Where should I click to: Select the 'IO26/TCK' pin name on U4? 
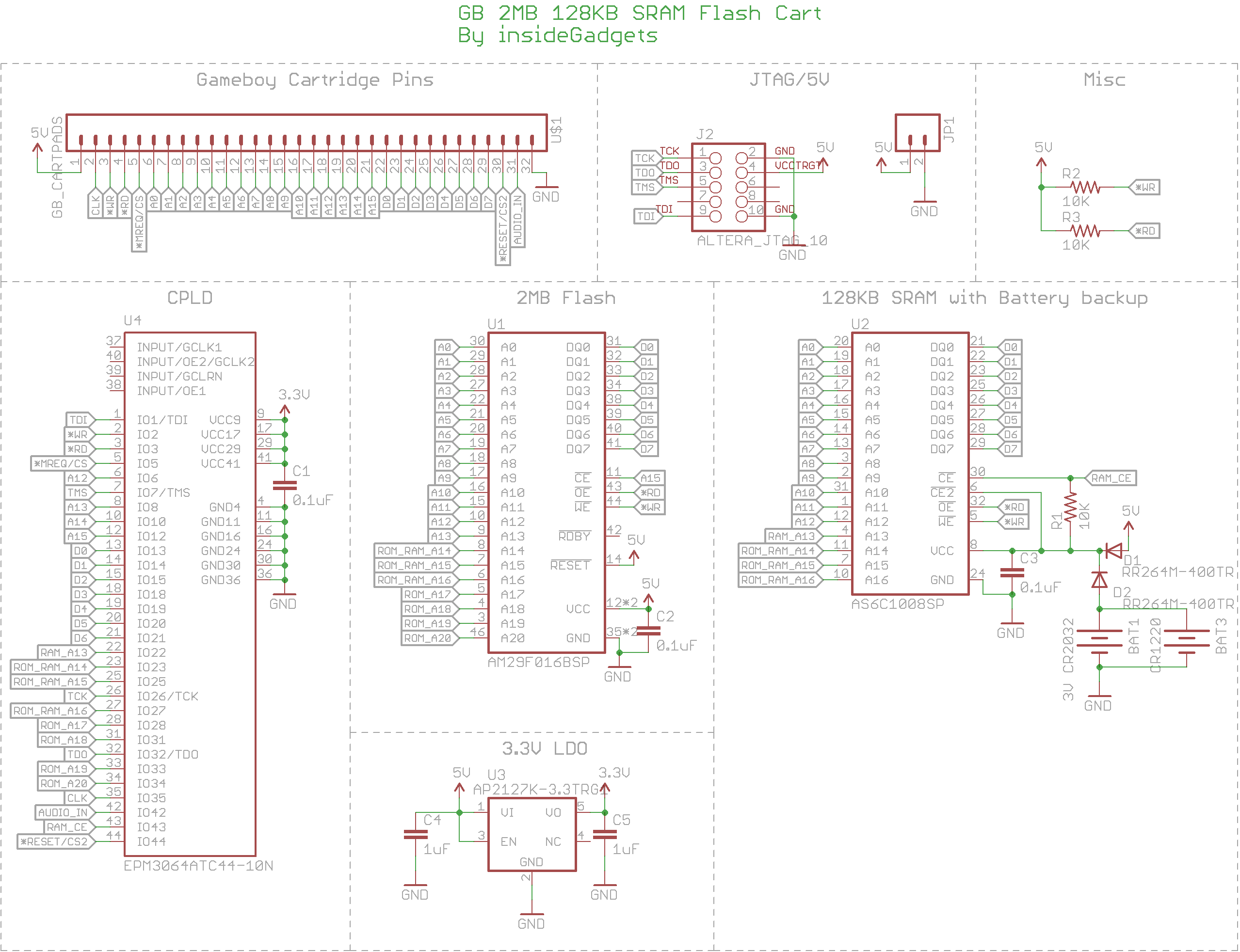[x=167, y=696]
